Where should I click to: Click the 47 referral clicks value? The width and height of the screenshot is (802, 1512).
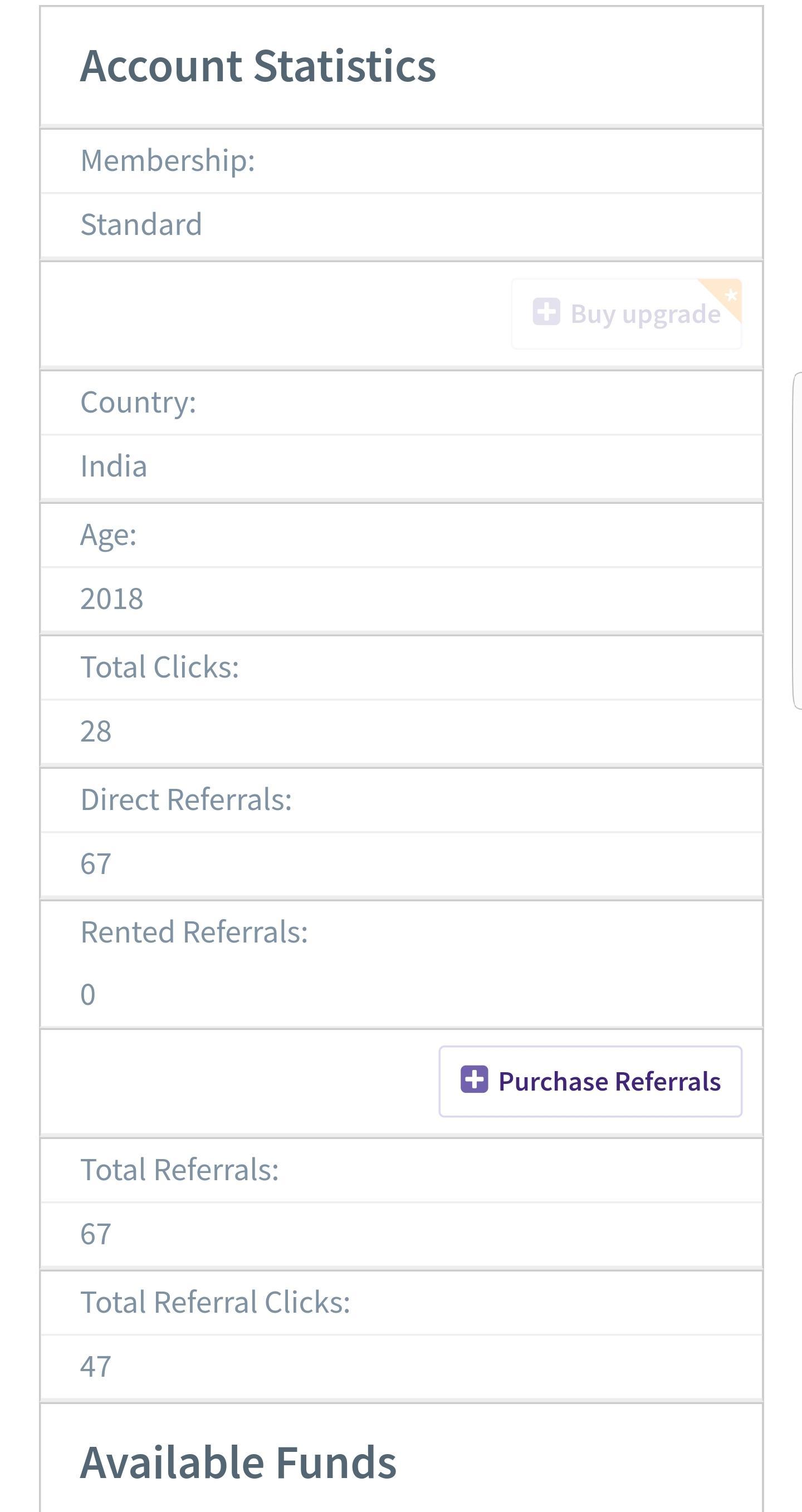96,1367
